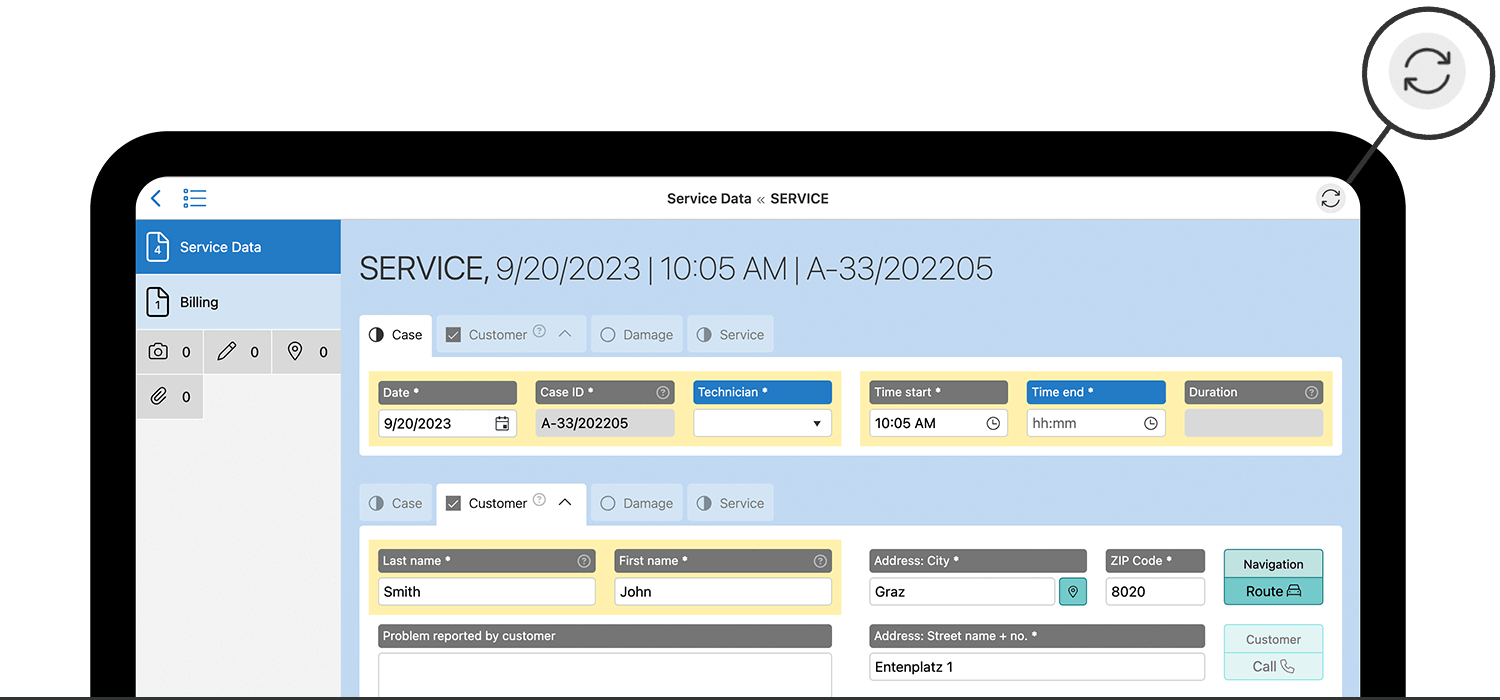Click street field Entenplatz 1
Viewport: 1500px width, 700px height.
tap(1037, 667)
